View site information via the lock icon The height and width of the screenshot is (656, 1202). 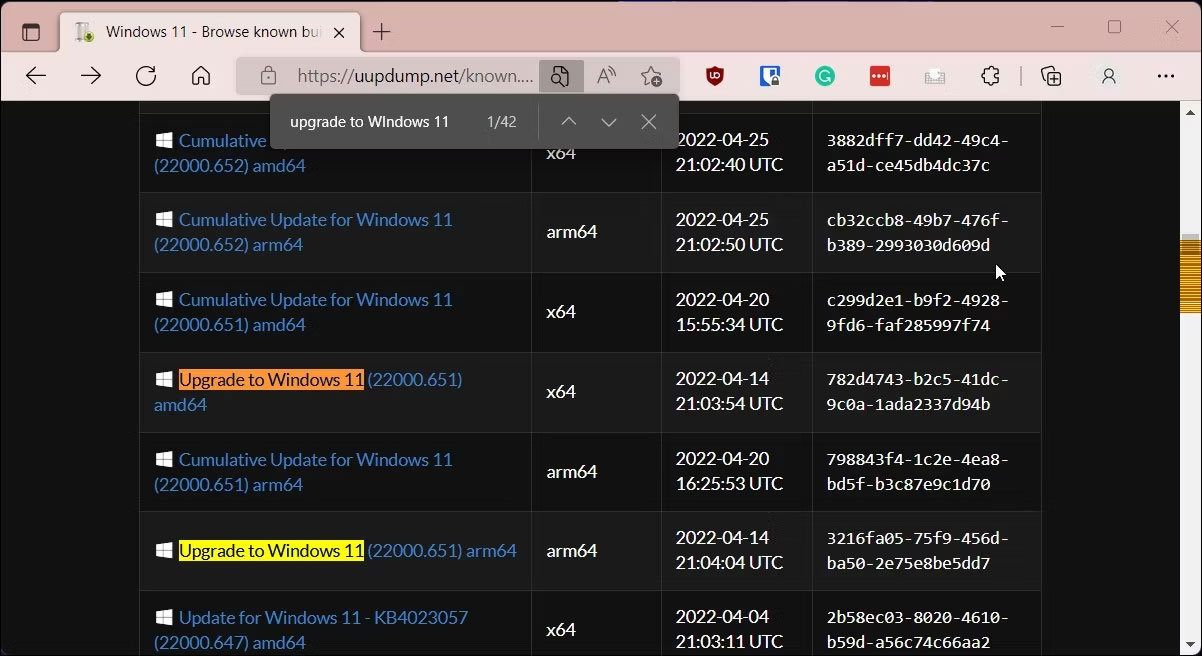tap(267, 75)
